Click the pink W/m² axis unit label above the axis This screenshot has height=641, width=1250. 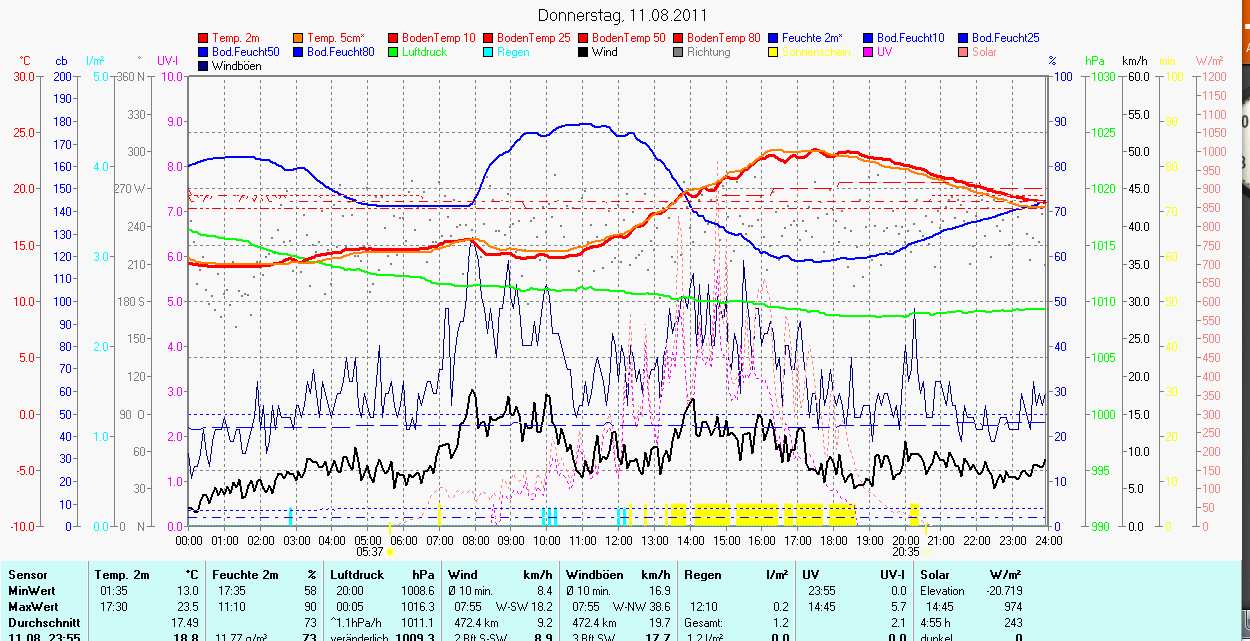point(1210,61)
